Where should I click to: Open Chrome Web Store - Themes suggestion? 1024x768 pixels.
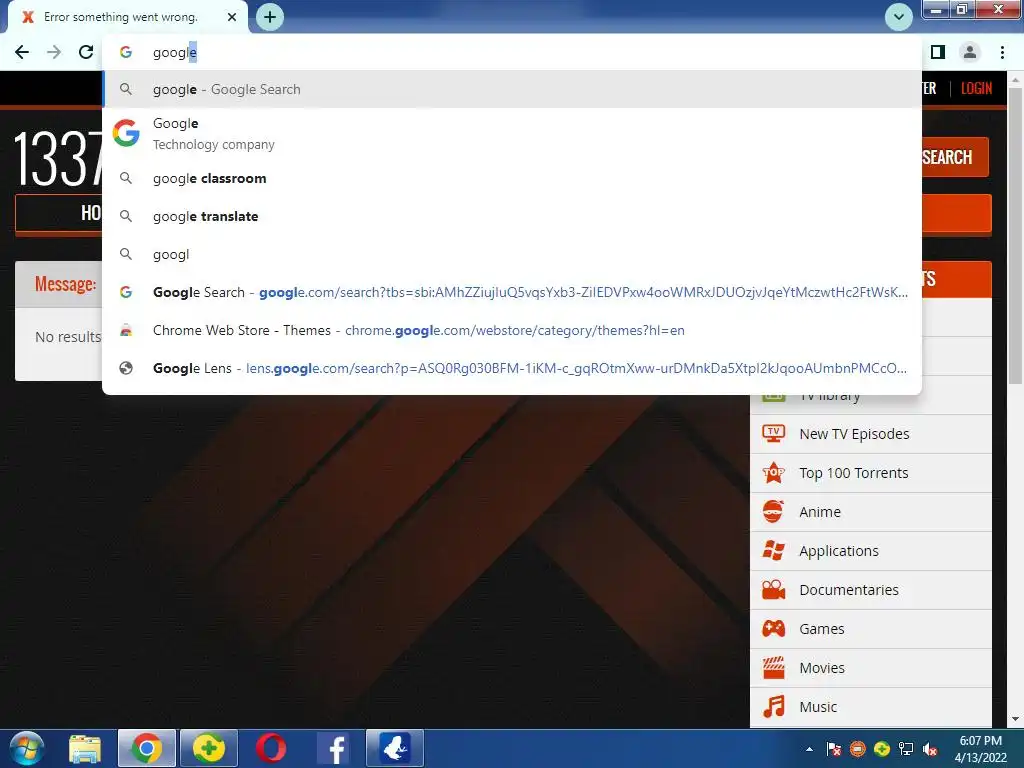[x=512, y=330]
